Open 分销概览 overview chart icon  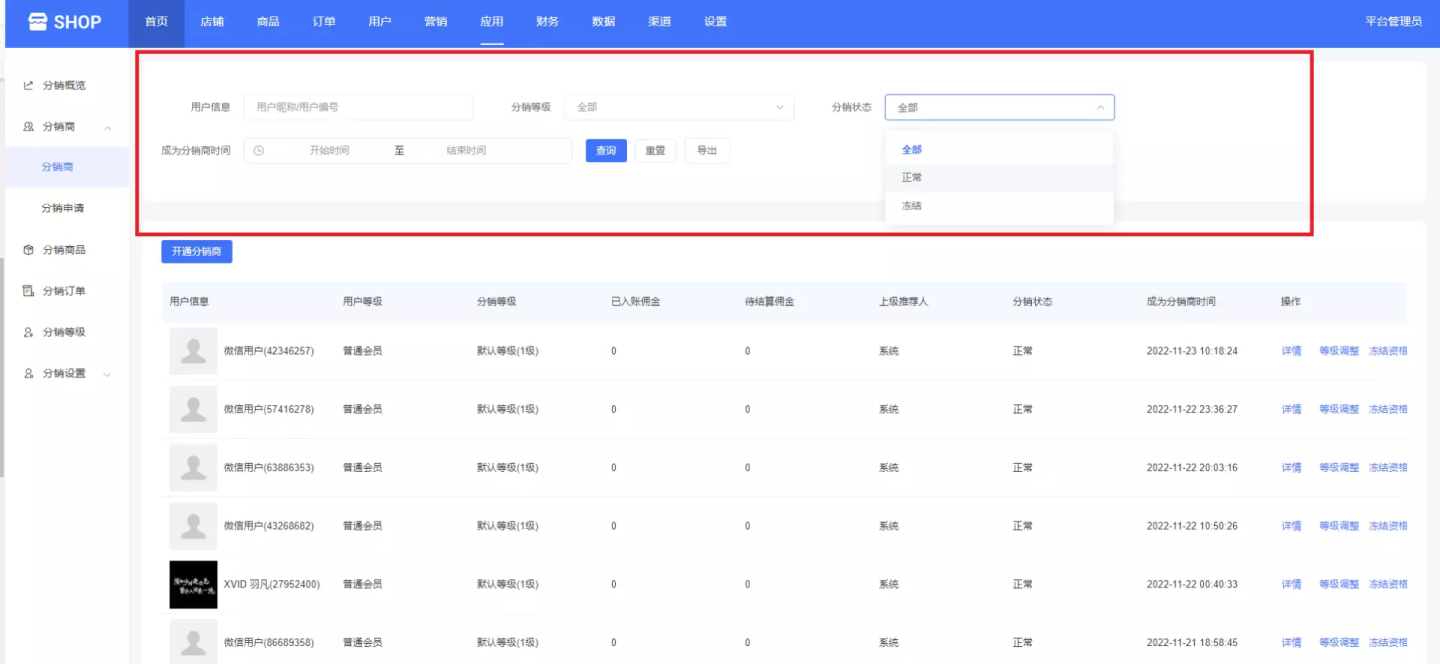28,86
